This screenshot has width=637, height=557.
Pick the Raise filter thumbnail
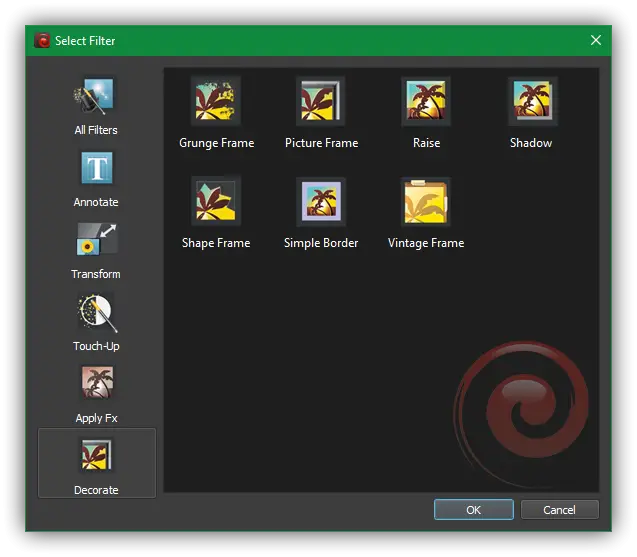click(426, 102)
